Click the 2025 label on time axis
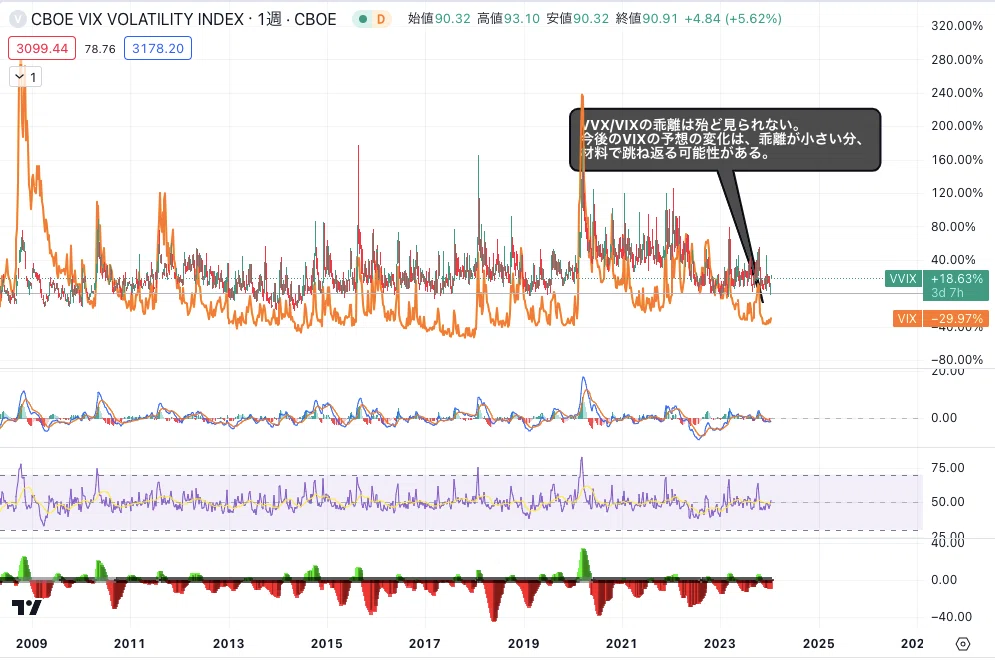Image resolution: width=995 pixels, height=660 pixels. 819,644
